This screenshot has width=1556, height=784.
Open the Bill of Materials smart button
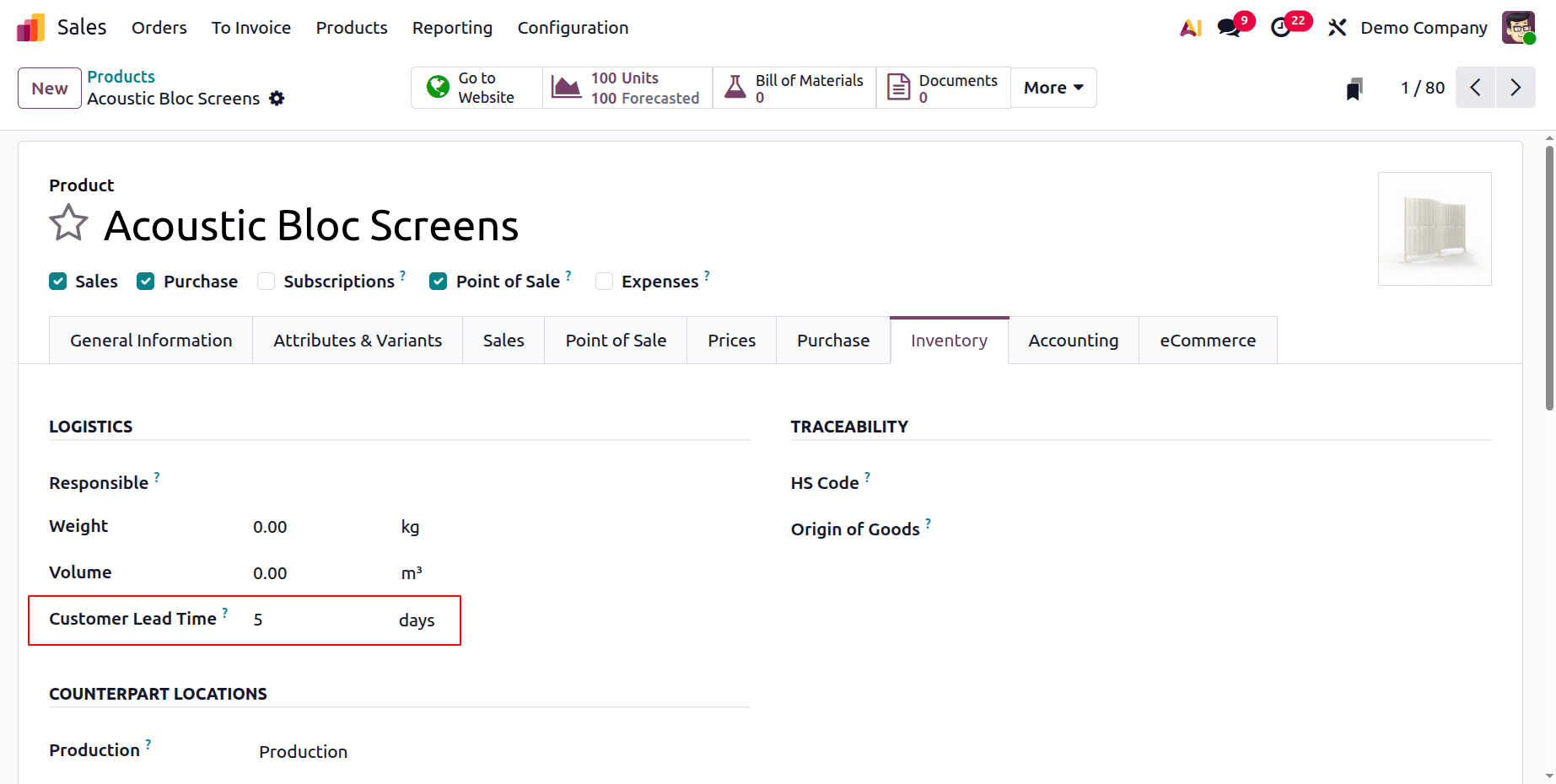pos(793,87)
